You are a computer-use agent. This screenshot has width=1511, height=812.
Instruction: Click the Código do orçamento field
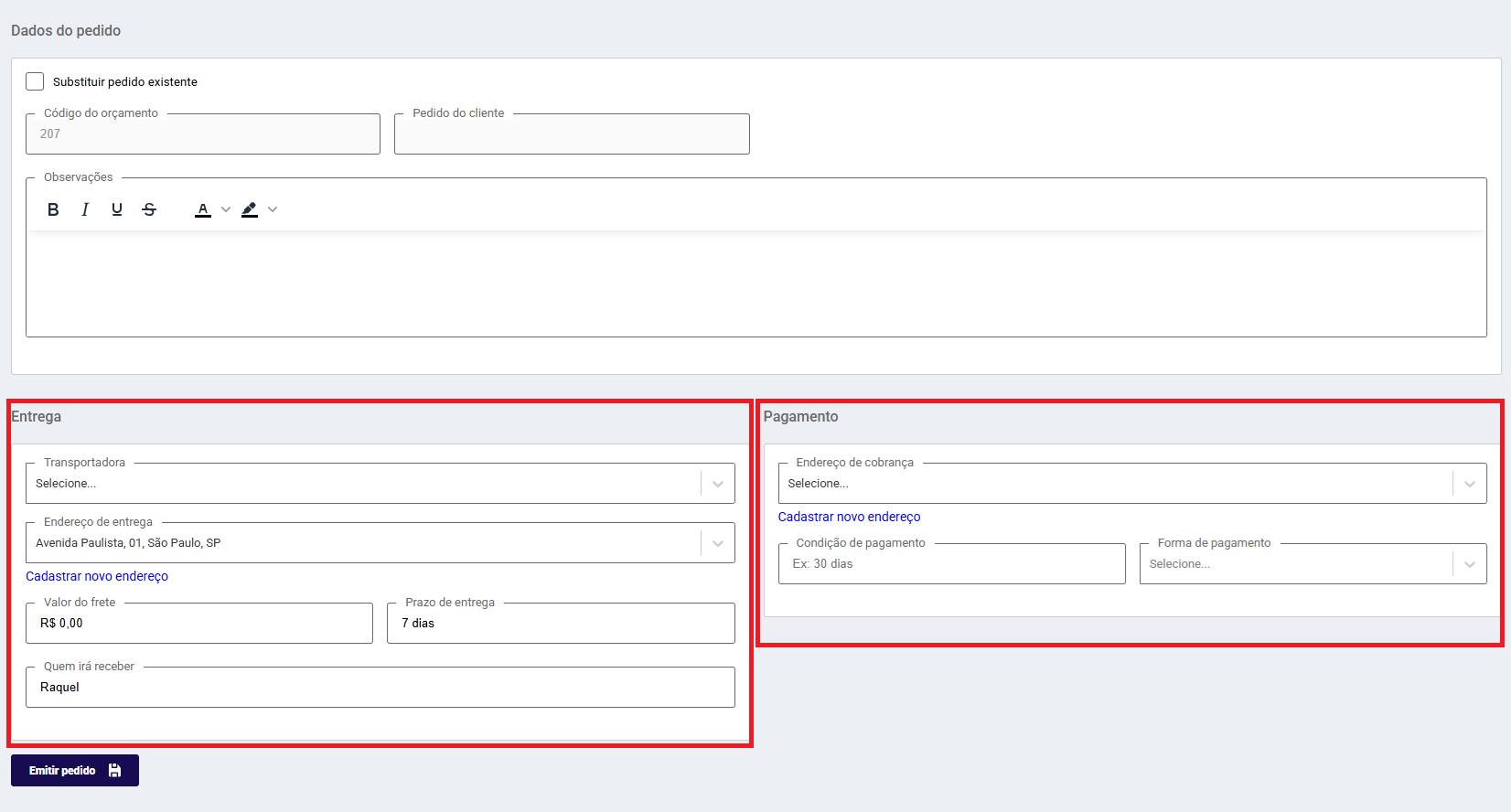203,134
